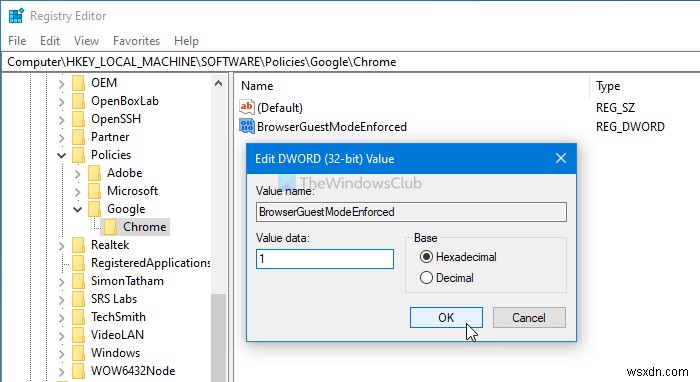Screen dimensions: 700x382
Task: Click the RegisteredApplications folder icon
Action: [x=79, y=263]
